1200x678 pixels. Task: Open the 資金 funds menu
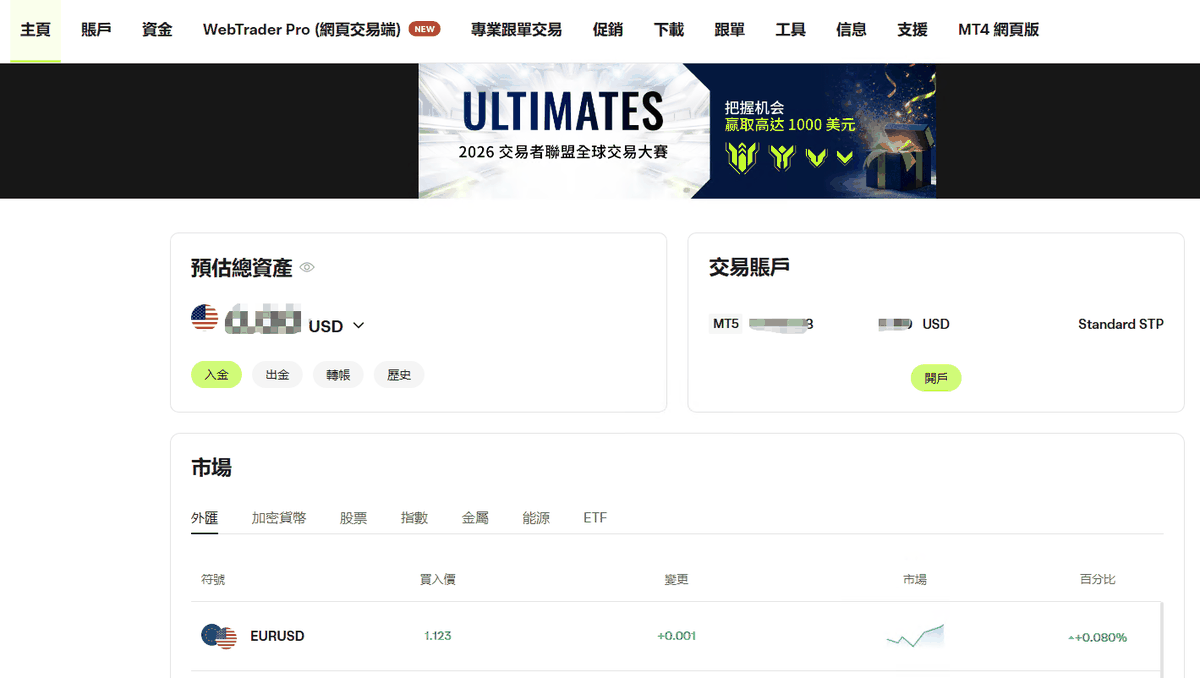157,30
